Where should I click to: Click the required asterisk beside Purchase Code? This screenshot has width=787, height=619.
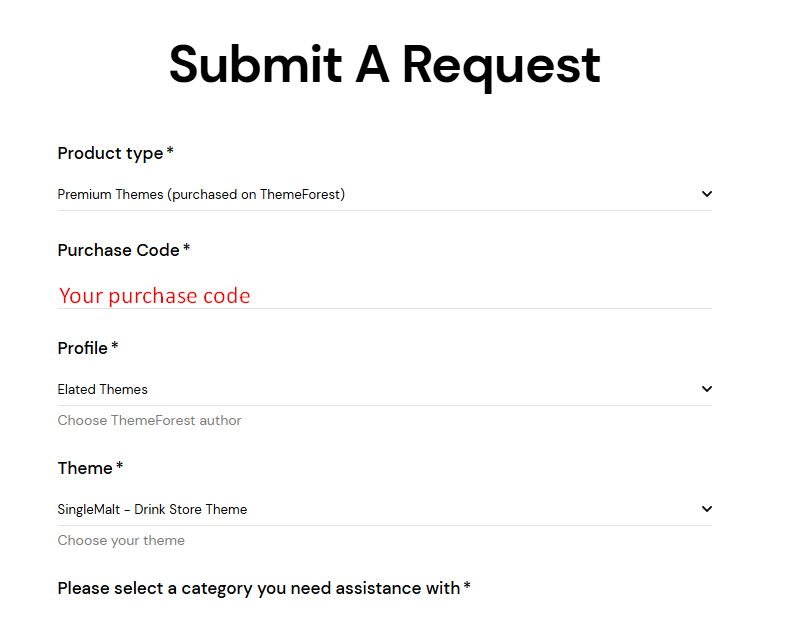(187, 249)
